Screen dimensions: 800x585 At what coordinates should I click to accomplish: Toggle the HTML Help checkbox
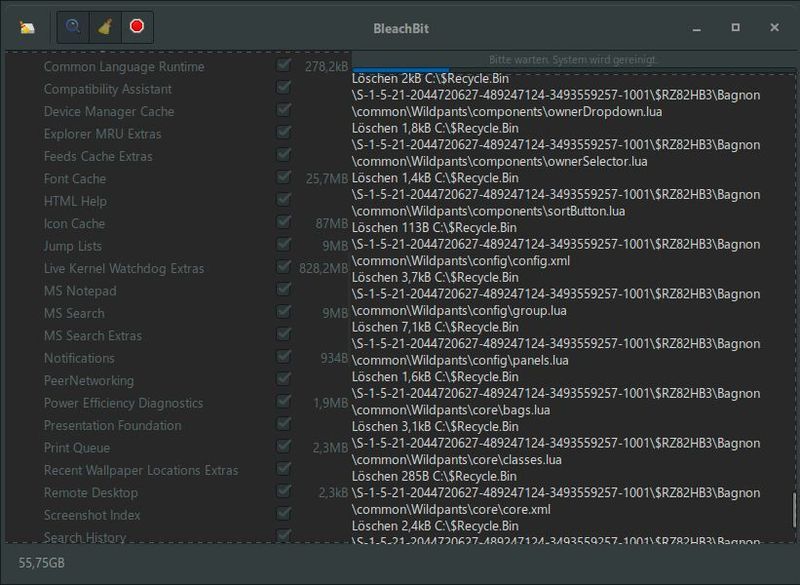[284, 200]
